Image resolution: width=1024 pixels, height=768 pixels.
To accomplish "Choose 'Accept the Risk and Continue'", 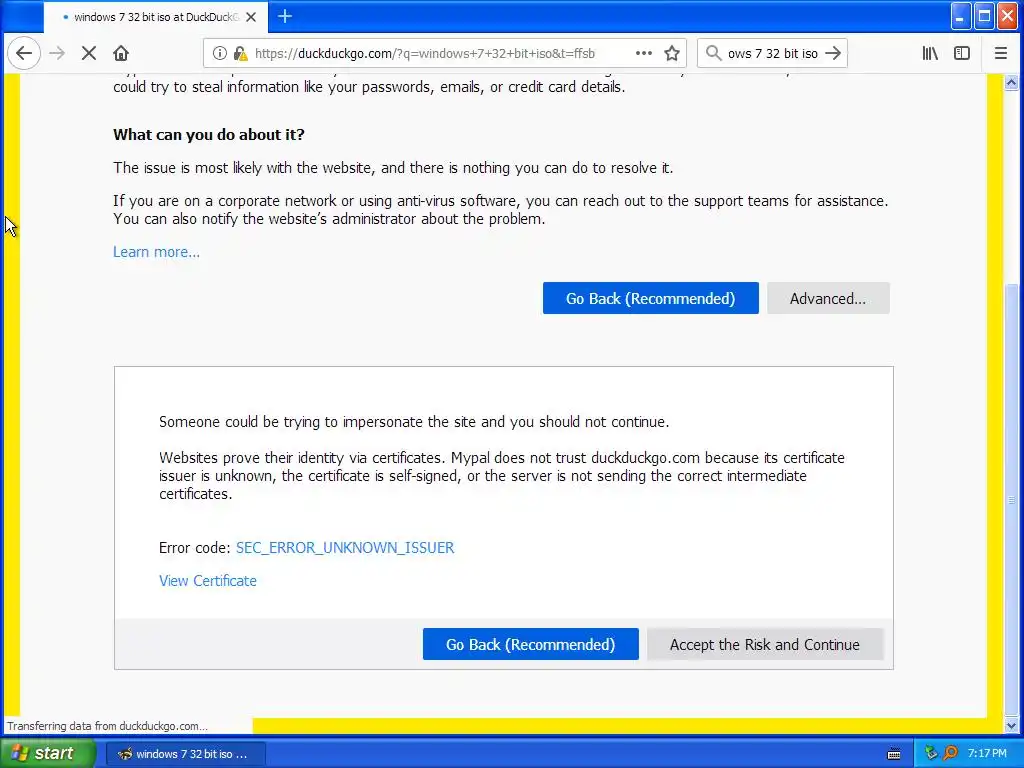I will 765,645.
